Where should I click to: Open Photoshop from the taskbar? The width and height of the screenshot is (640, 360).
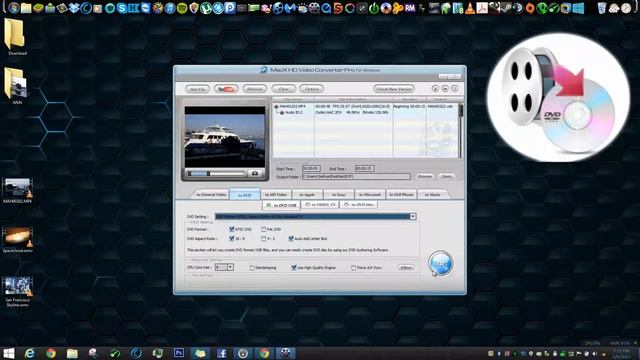coord(178,353)
